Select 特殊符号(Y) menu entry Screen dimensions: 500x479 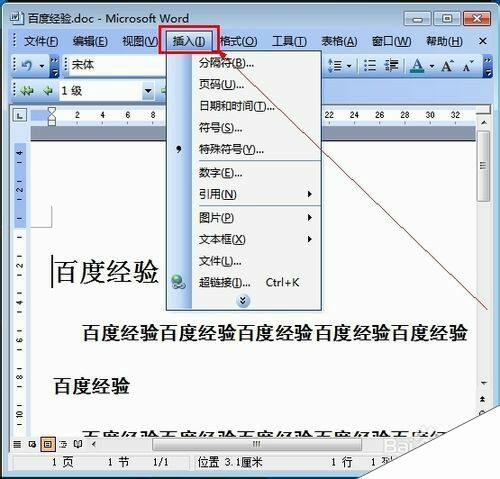(x=256, y=149)
